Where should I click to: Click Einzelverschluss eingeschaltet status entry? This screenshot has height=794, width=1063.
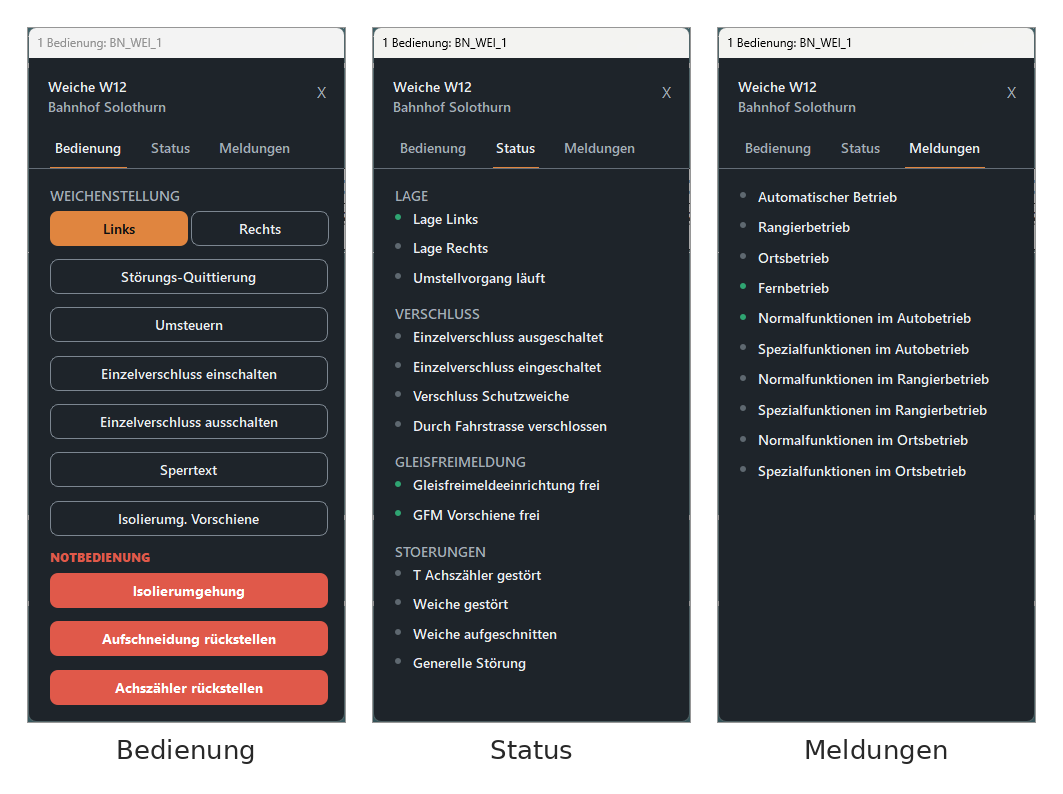pyautogui.click(x=498, y=367)
